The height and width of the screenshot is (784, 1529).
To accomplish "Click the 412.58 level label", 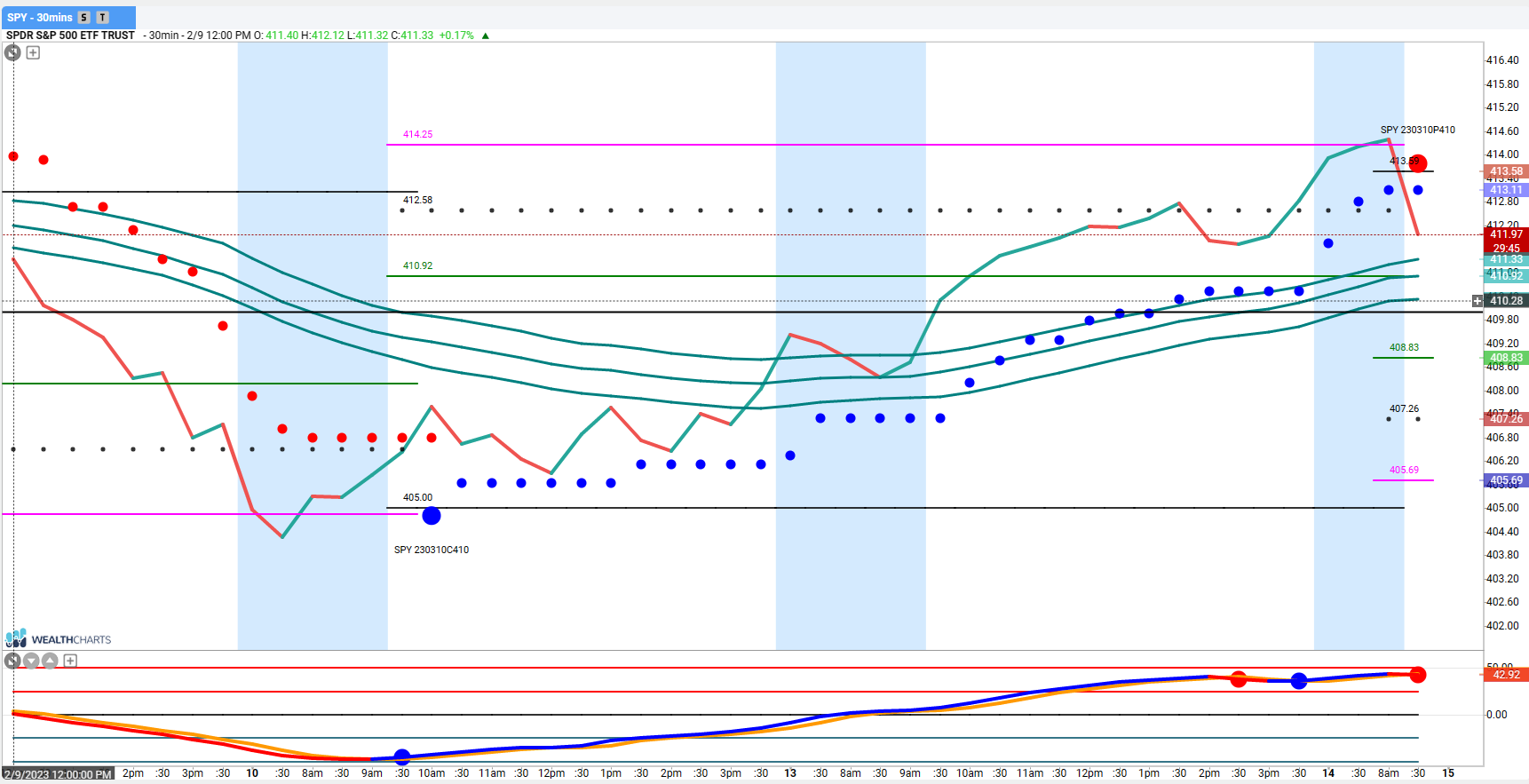I will [417, 200].
